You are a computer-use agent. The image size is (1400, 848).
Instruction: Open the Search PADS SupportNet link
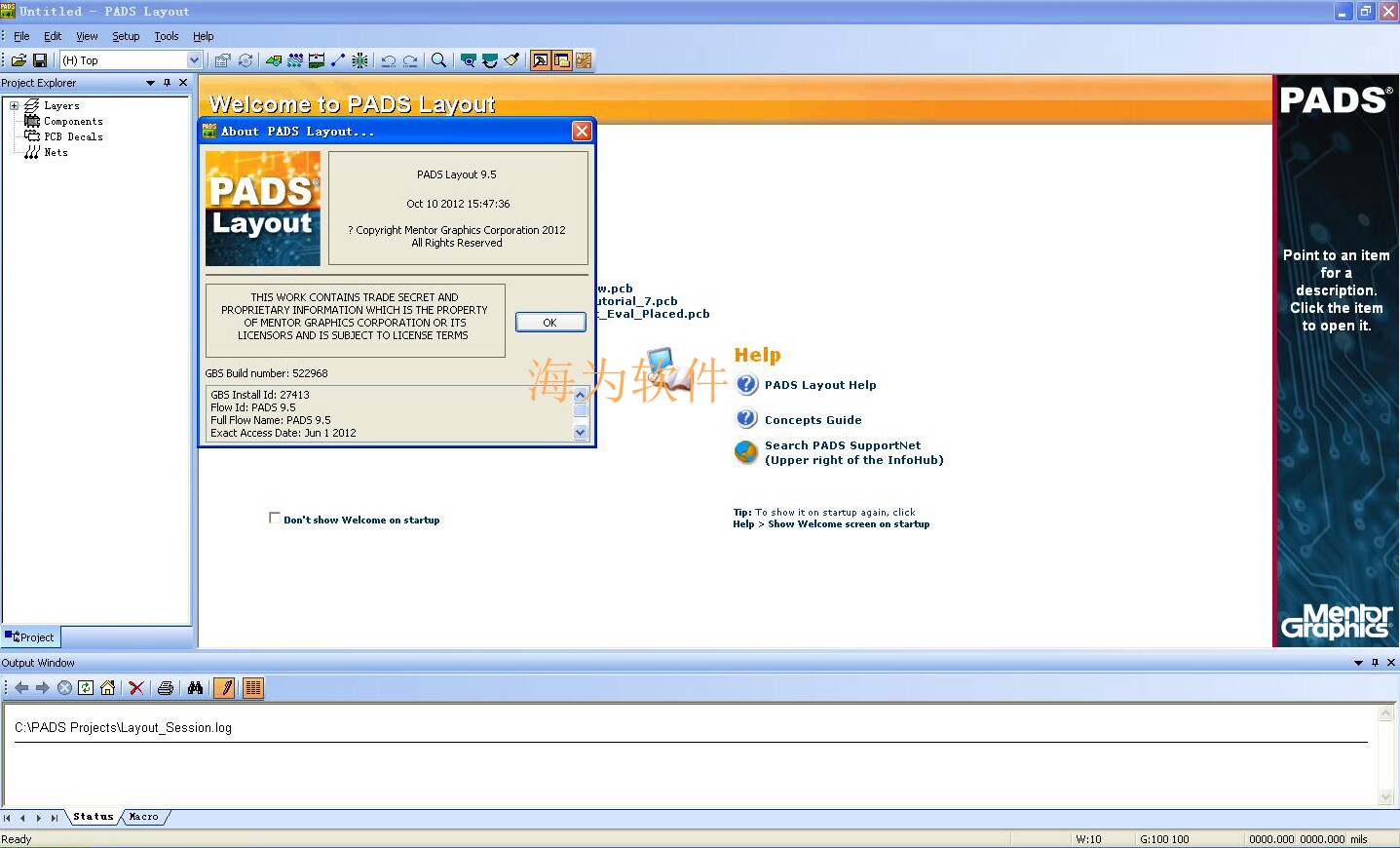[853, 452]
